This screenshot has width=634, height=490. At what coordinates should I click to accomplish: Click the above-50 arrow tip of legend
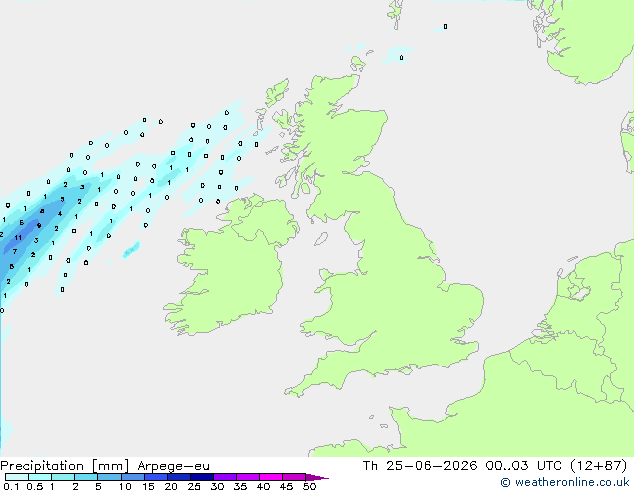[317, 477]
